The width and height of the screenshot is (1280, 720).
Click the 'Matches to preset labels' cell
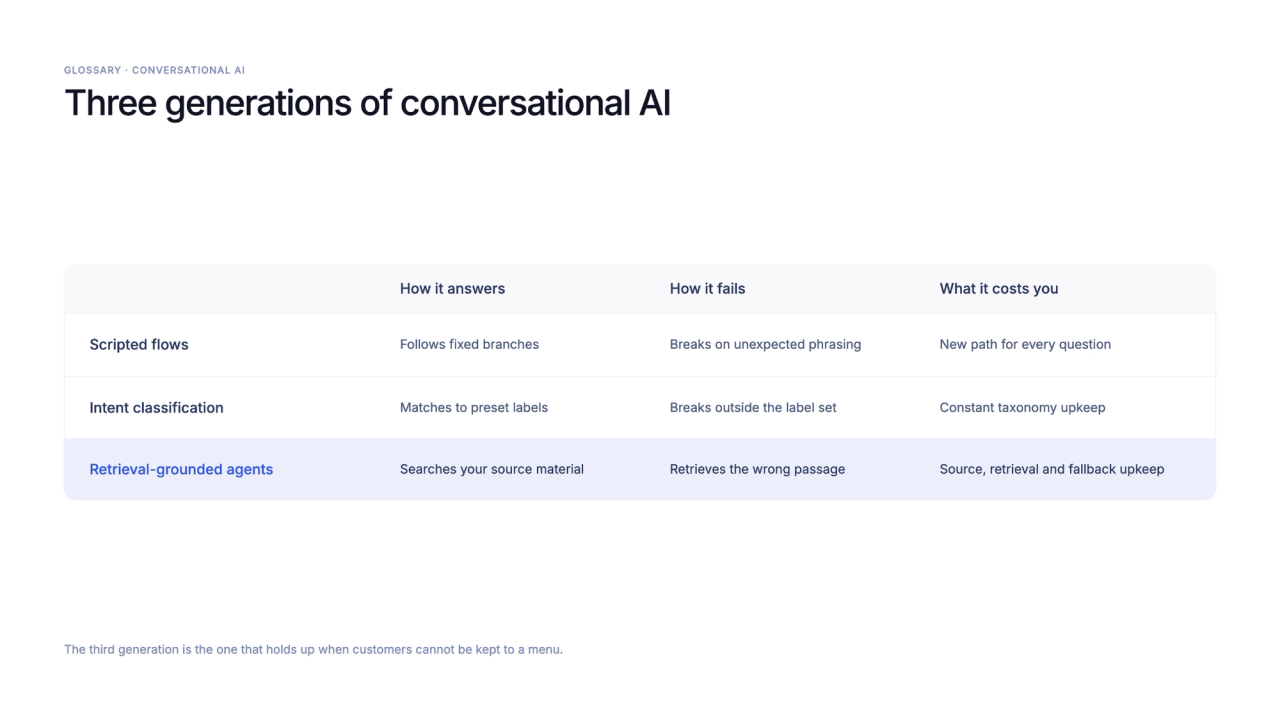(474, 408)
